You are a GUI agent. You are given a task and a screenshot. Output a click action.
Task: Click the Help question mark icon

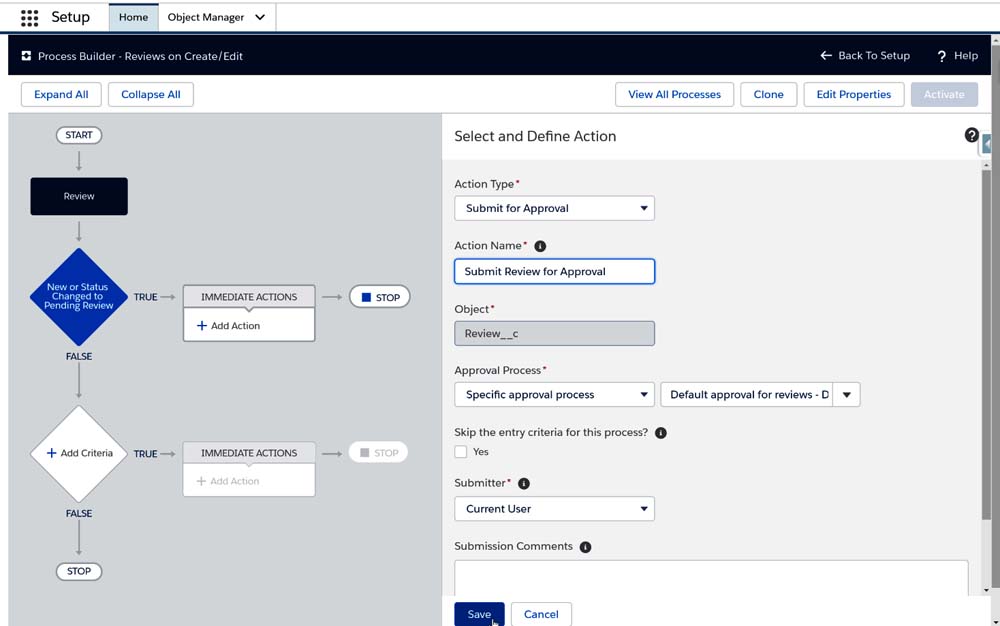tap(942, 56)
